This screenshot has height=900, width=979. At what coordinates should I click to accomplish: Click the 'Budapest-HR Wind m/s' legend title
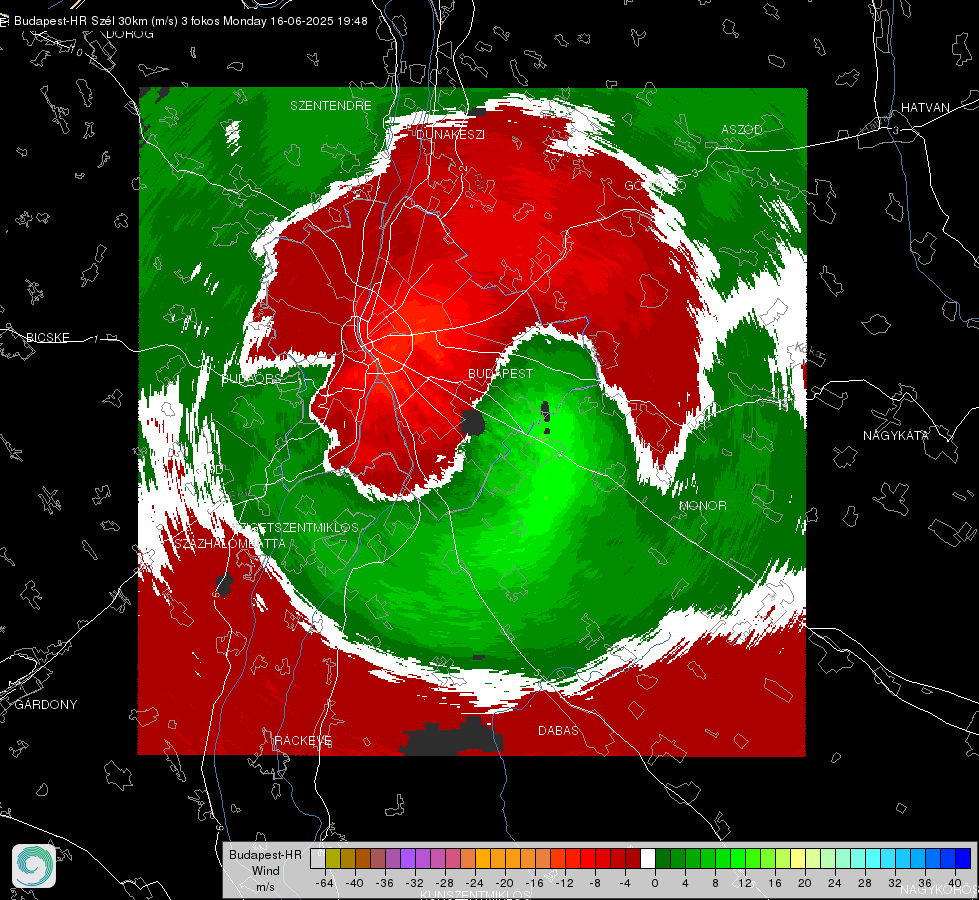click(x=265, y=870)
